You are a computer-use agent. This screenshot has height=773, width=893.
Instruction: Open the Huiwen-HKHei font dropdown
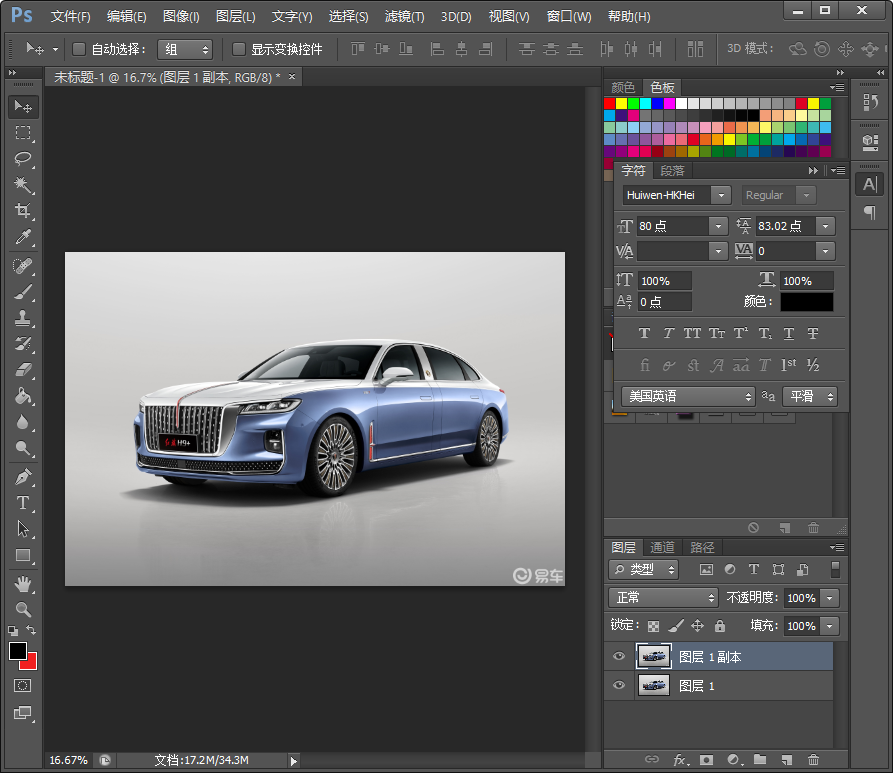(x=721, y=195)
